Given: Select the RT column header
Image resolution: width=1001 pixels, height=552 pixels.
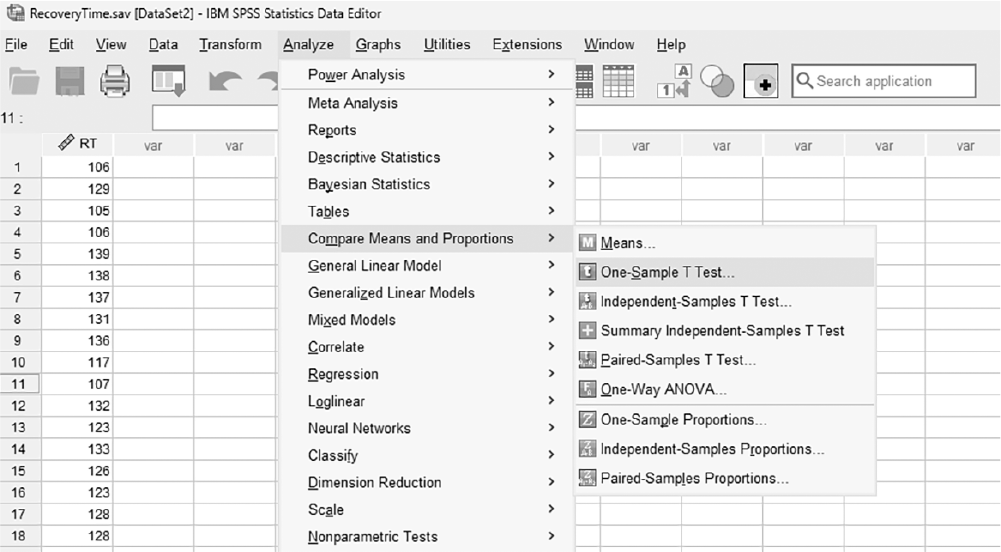Looking at the screenshot, I should pyautogui.click(x=77, y=144).
